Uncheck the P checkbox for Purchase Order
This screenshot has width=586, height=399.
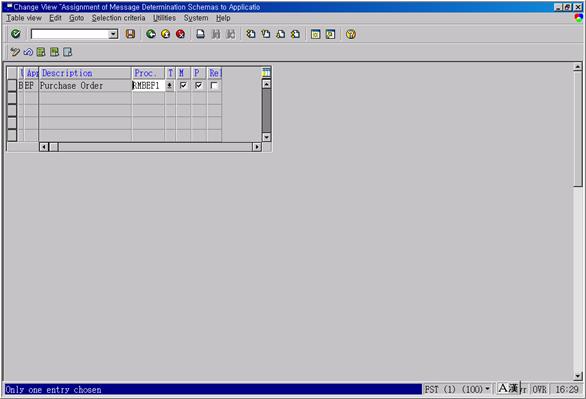(198, 85)
